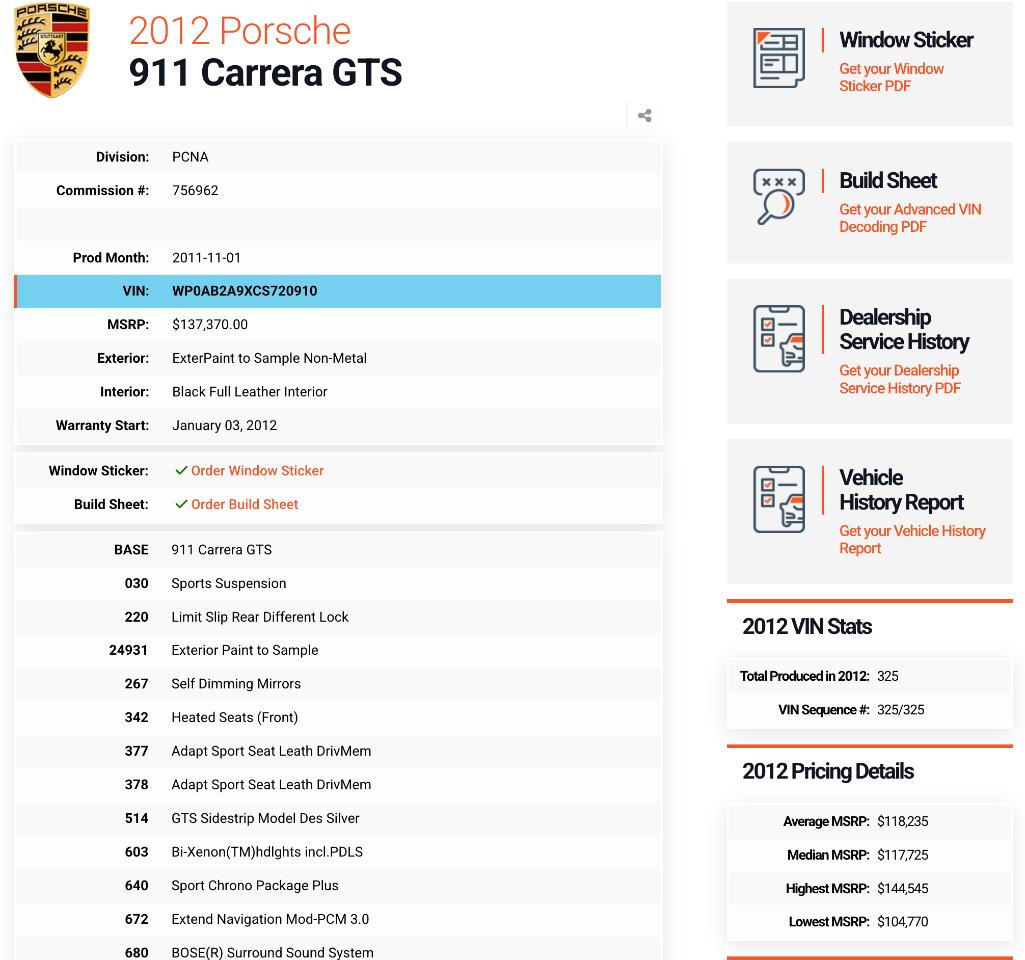
Task: Click option 603 Bi-Xenon headlights incl. PDLS
Action: click(x=338, y=852)
